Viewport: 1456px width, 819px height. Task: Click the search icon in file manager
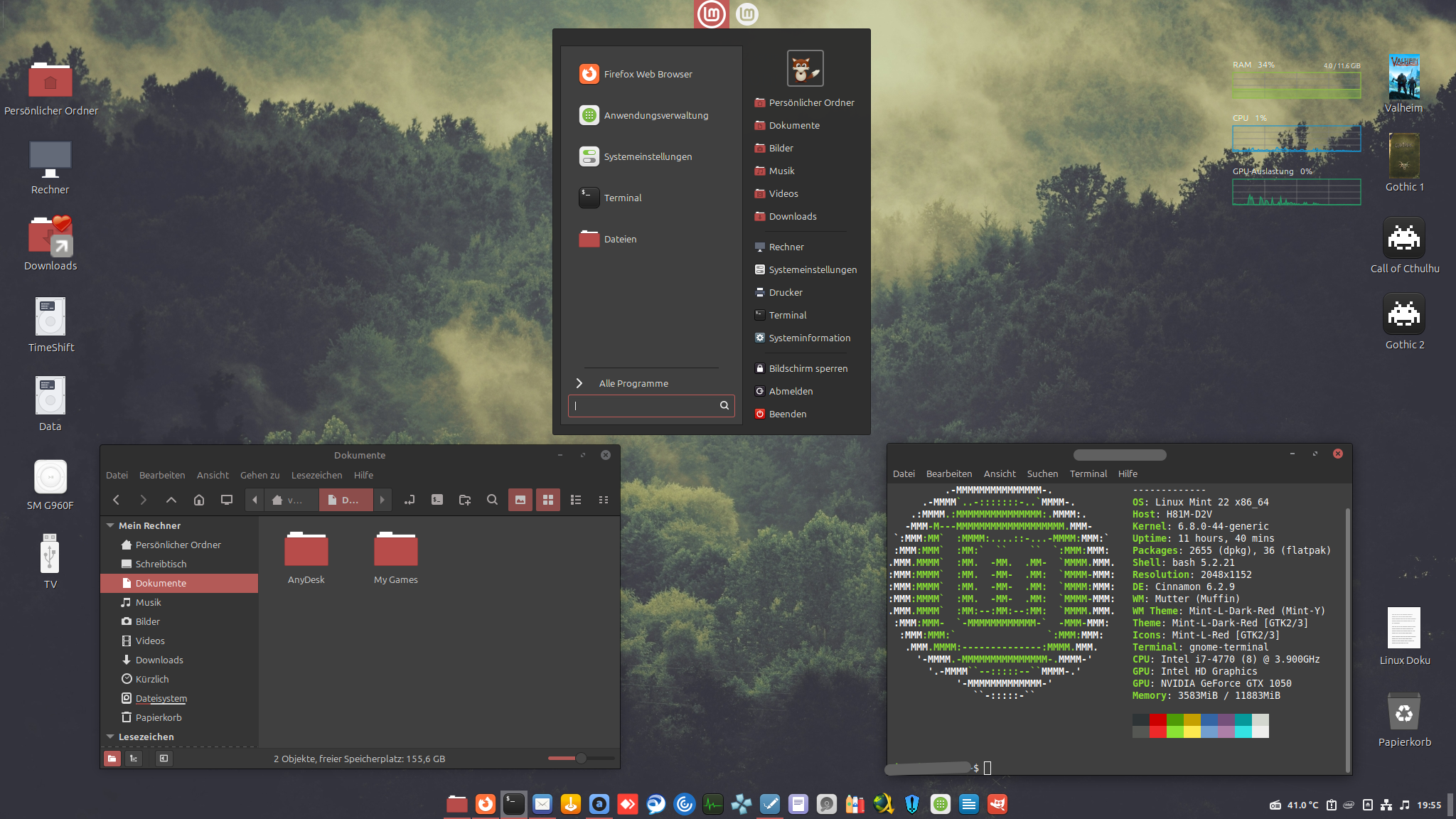[492, 500]
